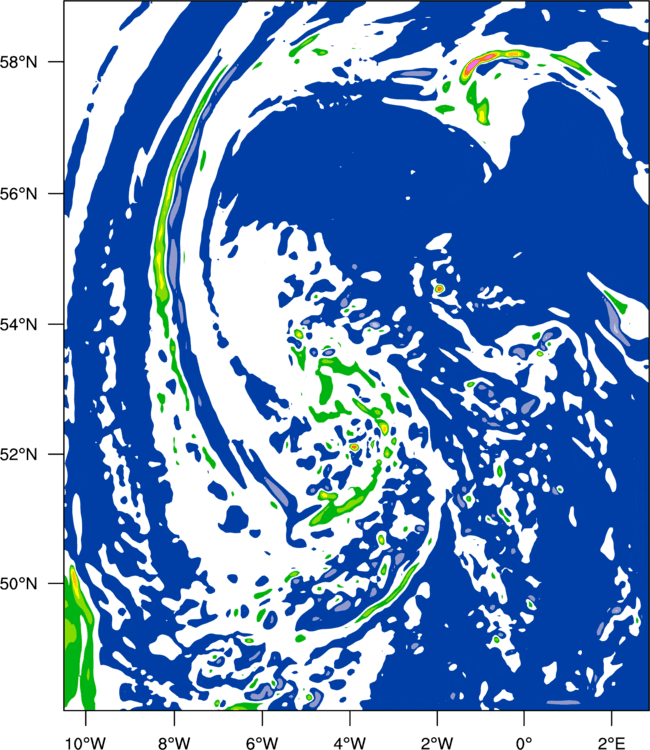650x750 pixels.
Task: Click the 2°W longitude label
Action: 437,743
